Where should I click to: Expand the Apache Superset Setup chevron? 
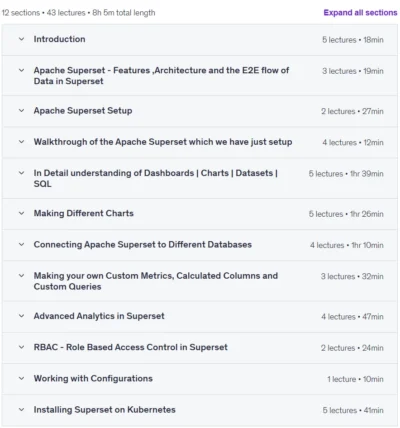tap(21, 110)
